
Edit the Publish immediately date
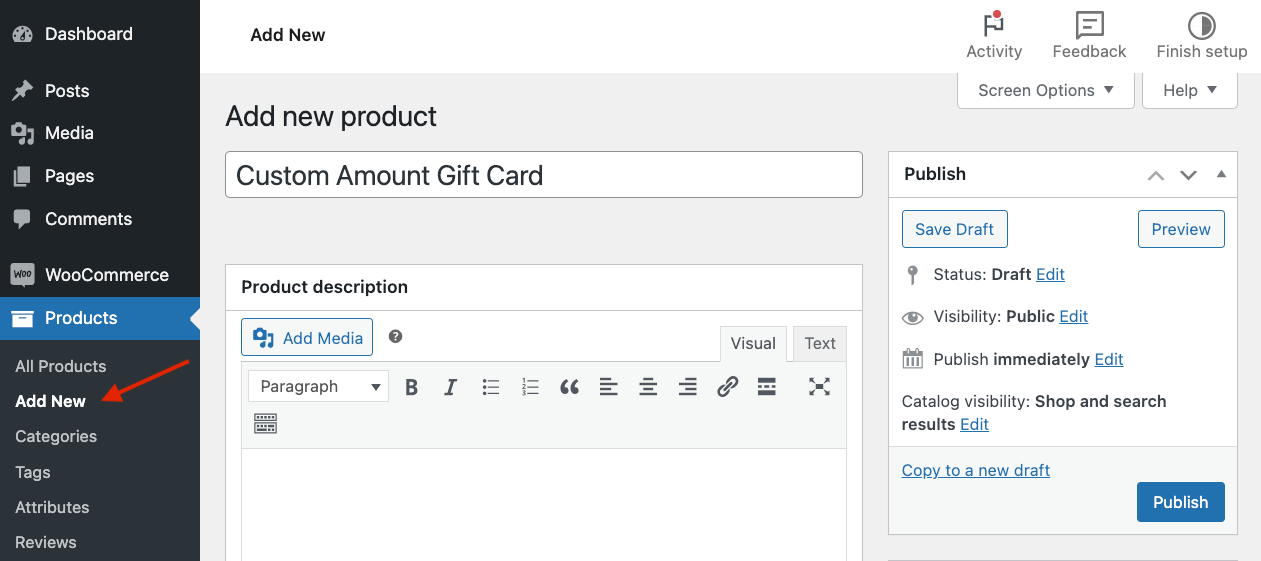tap(1109, 359)
